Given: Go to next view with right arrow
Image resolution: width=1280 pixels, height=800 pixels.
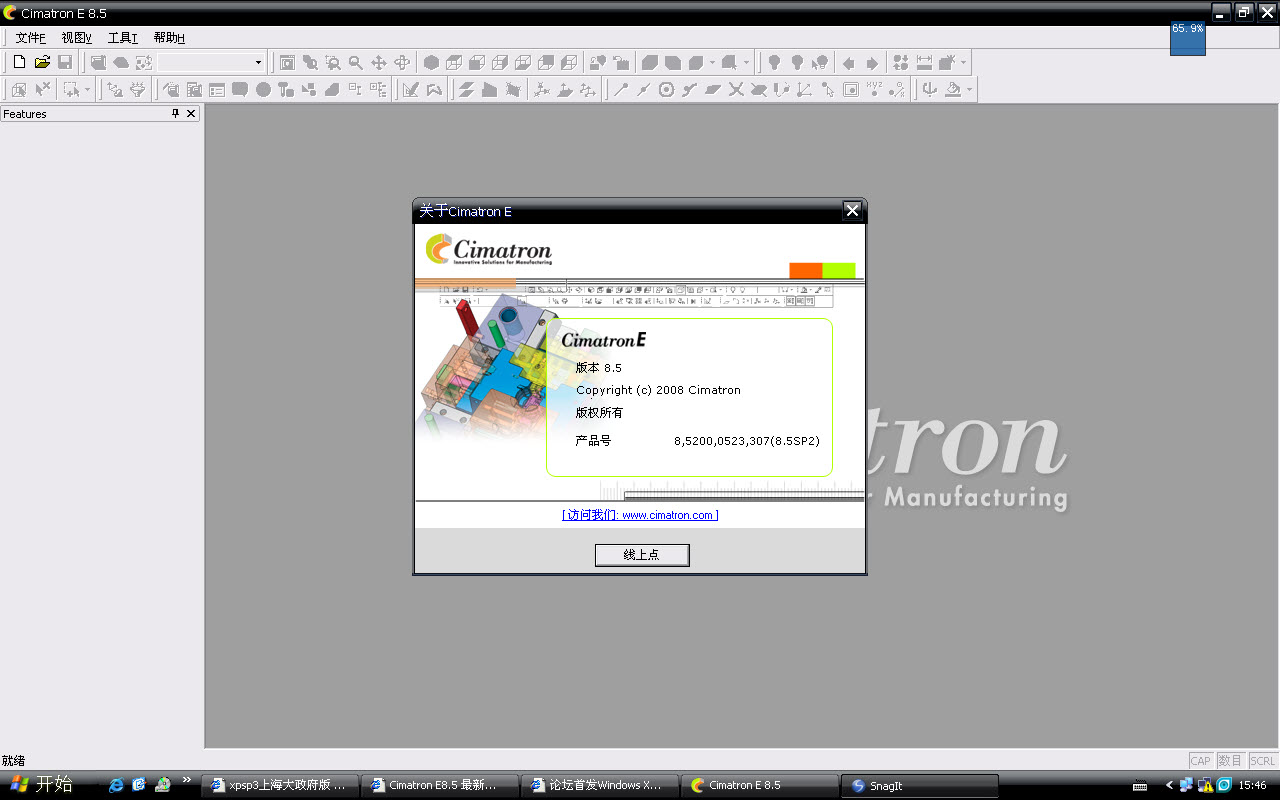Looking at the screenshot, I should pyautogui.click(x=872, y=62).
